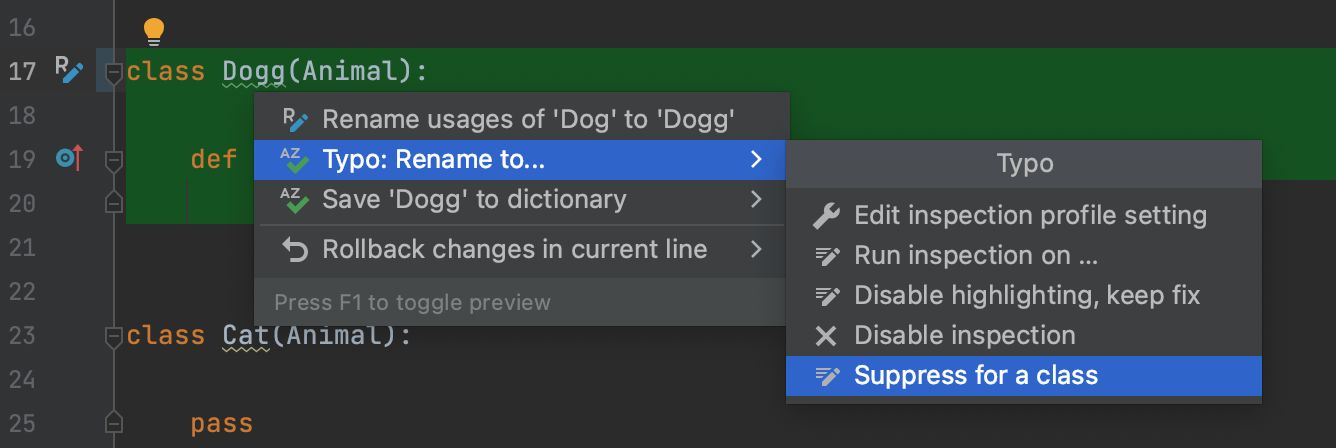Click the rename refactoring gutter icon on line 17
The image size is (1336, 448).
tap(68, 70)
